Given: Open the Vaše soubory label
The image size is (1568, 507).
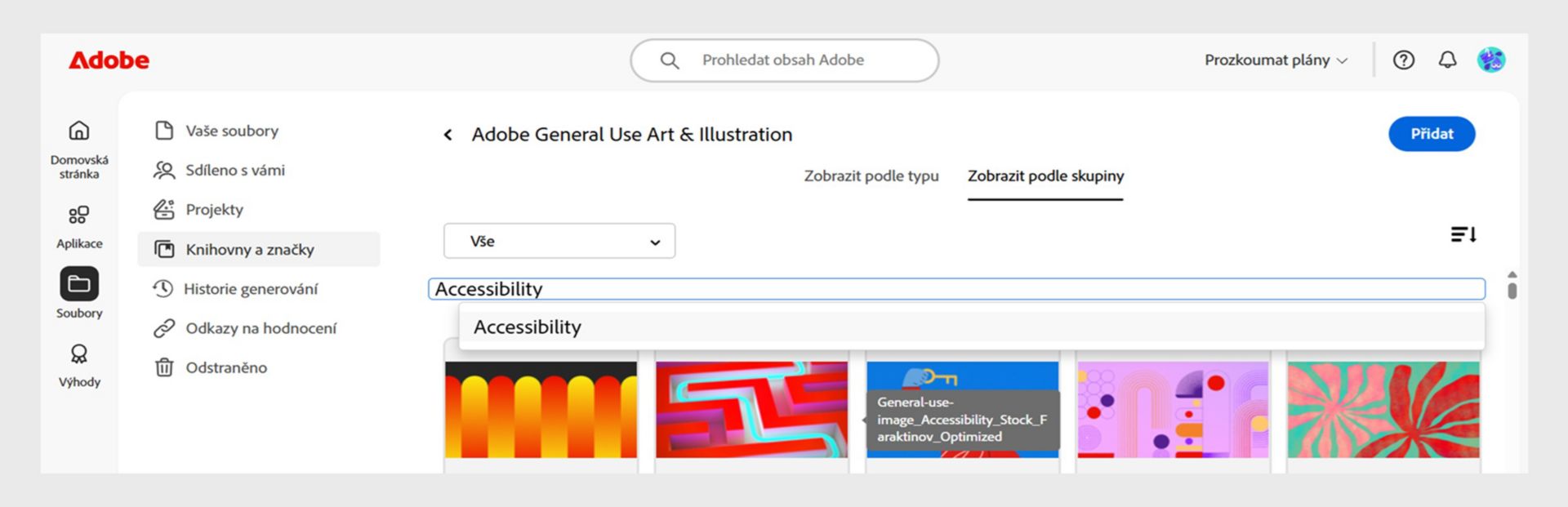Looking at the screenshot, I should click(232, 131).
